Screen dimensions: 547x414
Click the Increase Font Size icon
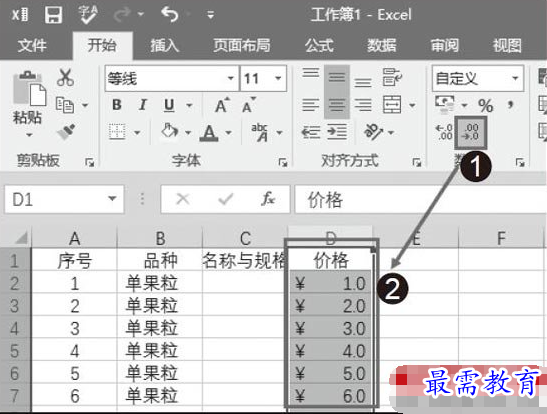[222, 104]
